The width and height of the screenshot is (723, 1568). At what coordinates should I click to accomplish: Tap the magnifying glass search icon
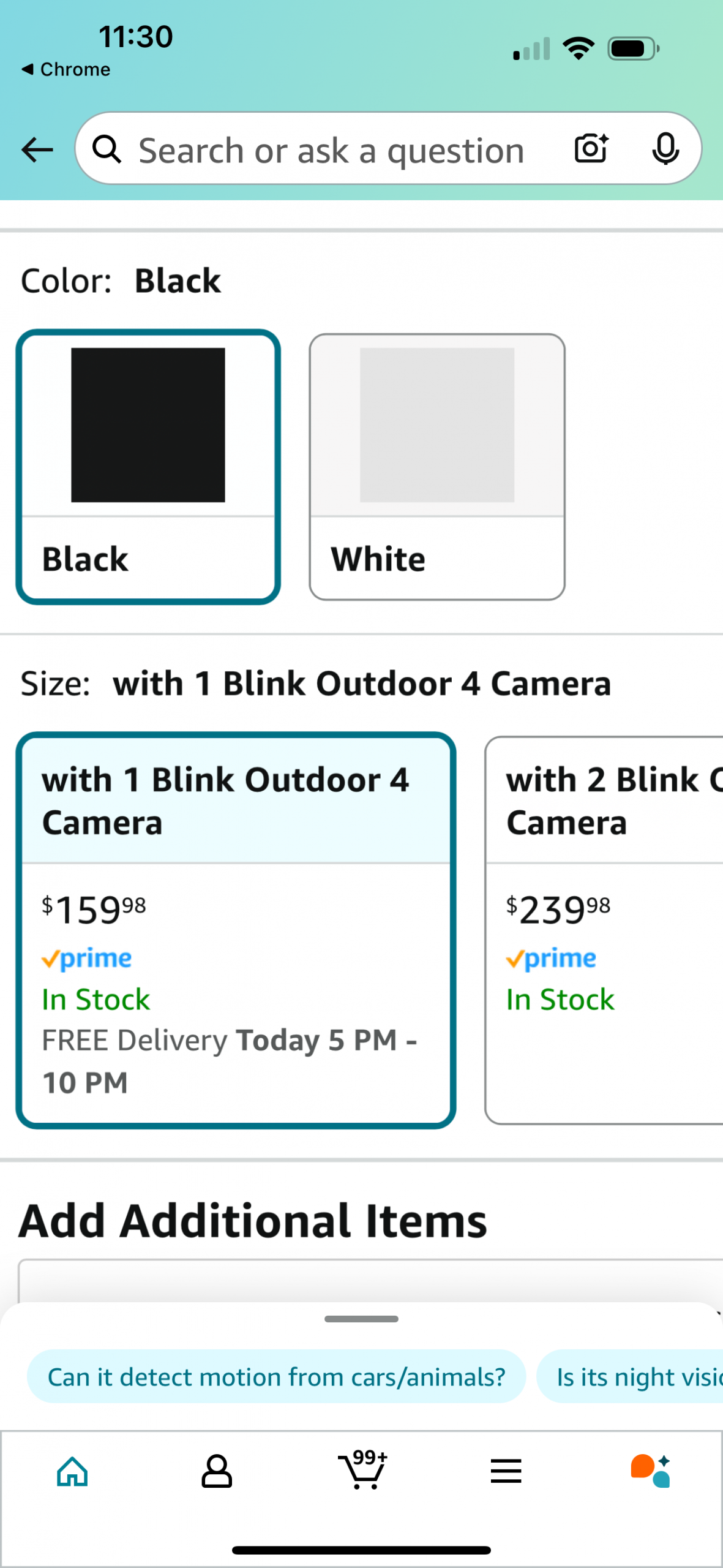point(107,149)
